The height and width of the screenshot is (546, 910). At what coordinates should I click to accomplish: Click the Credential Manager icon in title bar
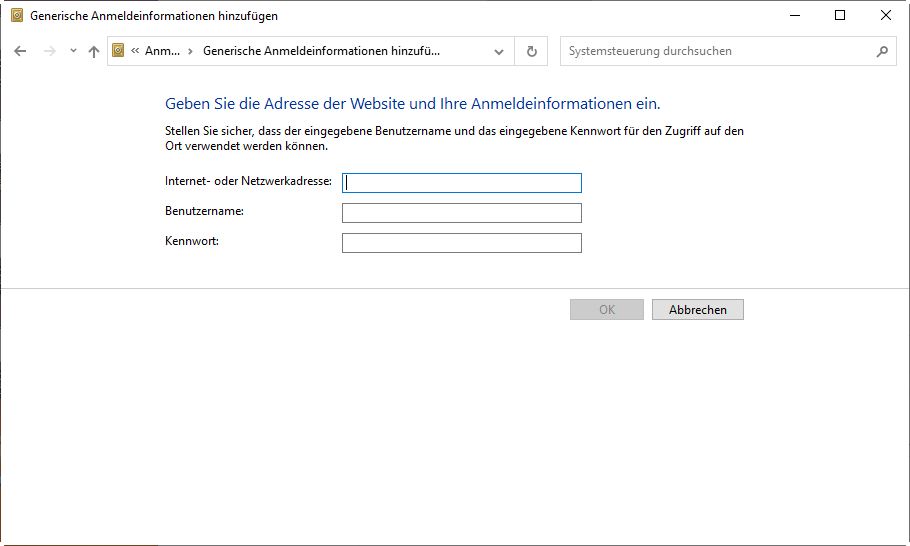click(17, 16)
